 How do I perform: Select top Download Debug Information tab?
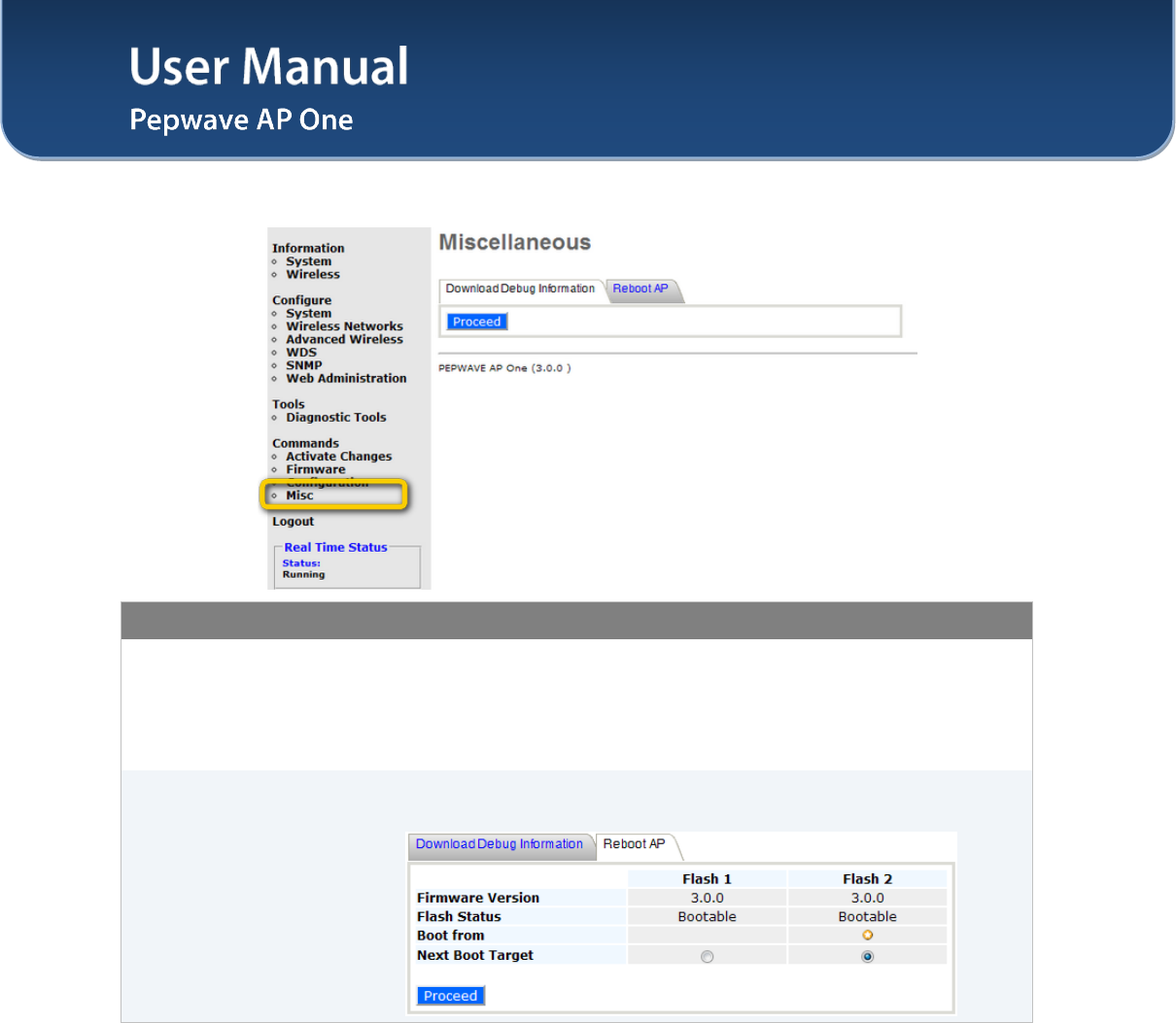click(x=520, y=289)
